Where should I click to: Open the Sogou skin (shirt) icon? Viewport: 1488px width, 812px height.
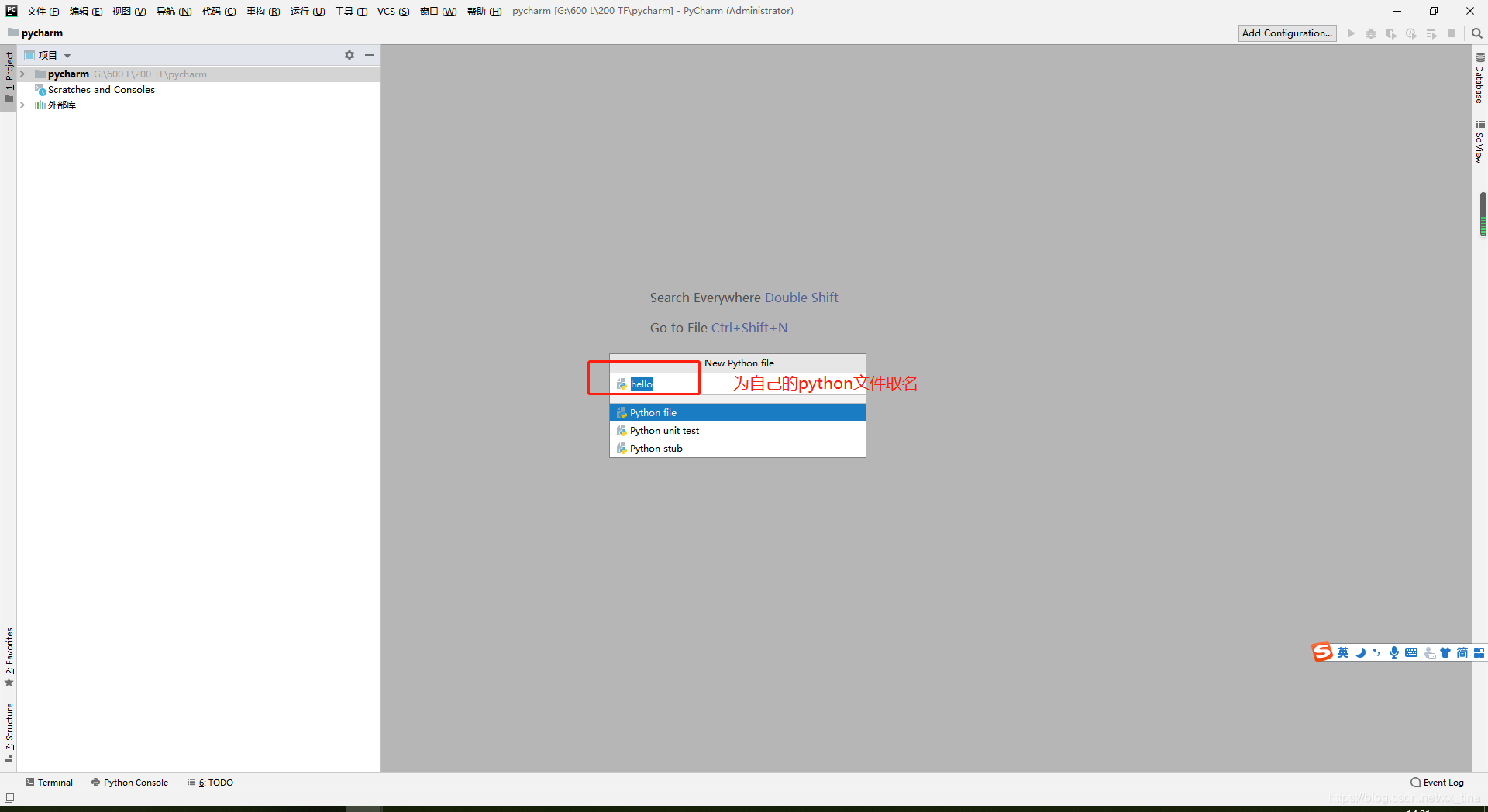[x=1445, y=652]
